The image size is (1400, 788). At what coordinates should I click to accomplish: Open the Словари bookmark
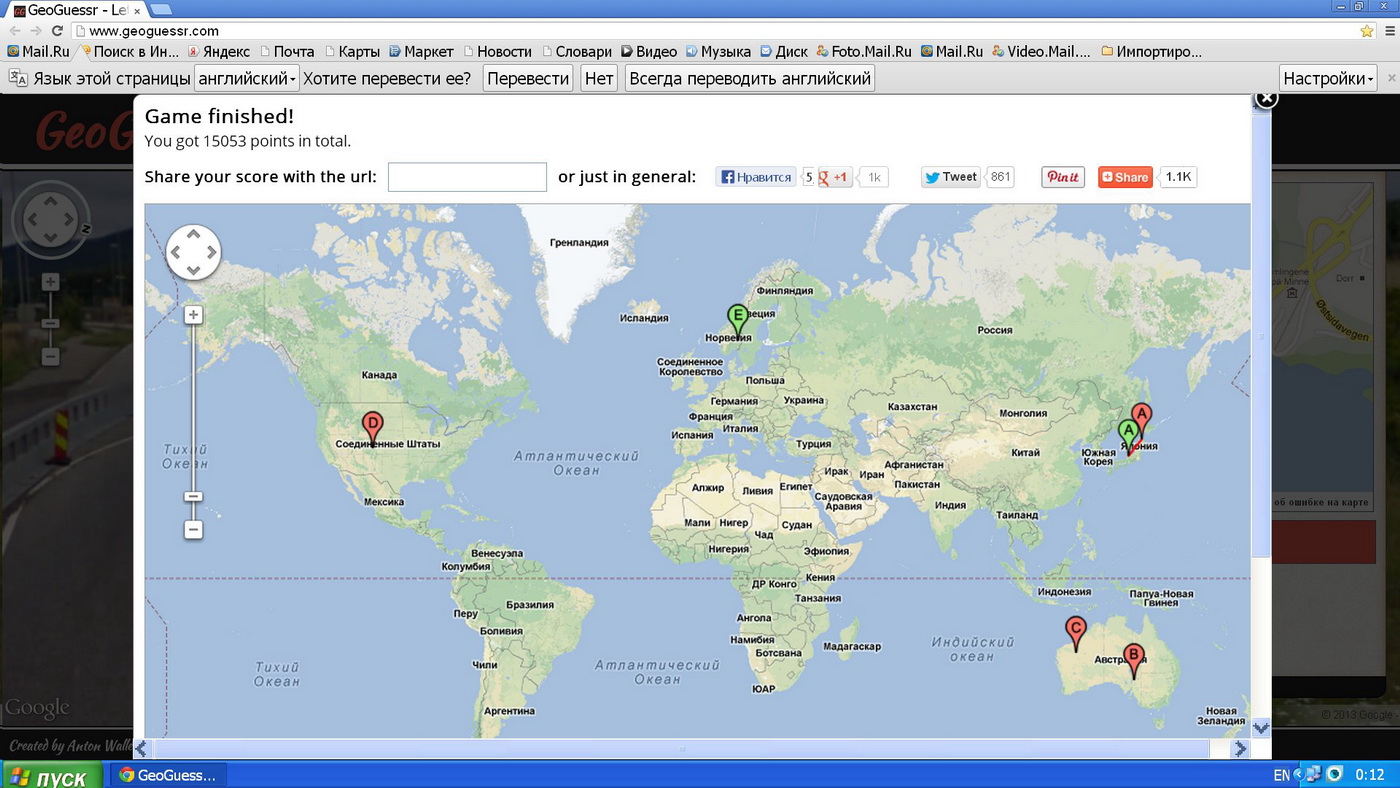[x=577, y=51]
